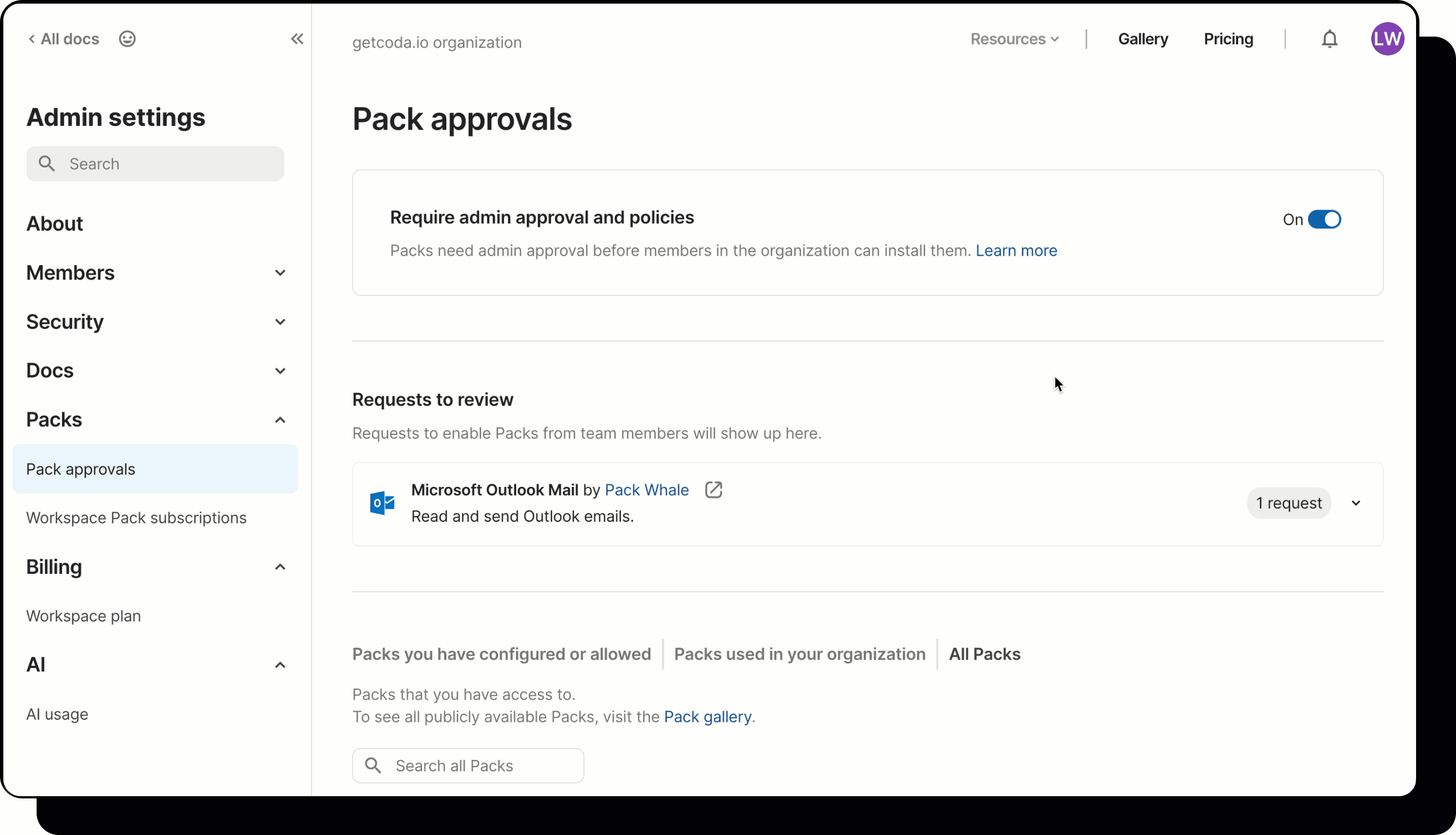Viewport: 1456px width, 835px height.
Task: Switch to the All Packs tab
Action: 984,654
